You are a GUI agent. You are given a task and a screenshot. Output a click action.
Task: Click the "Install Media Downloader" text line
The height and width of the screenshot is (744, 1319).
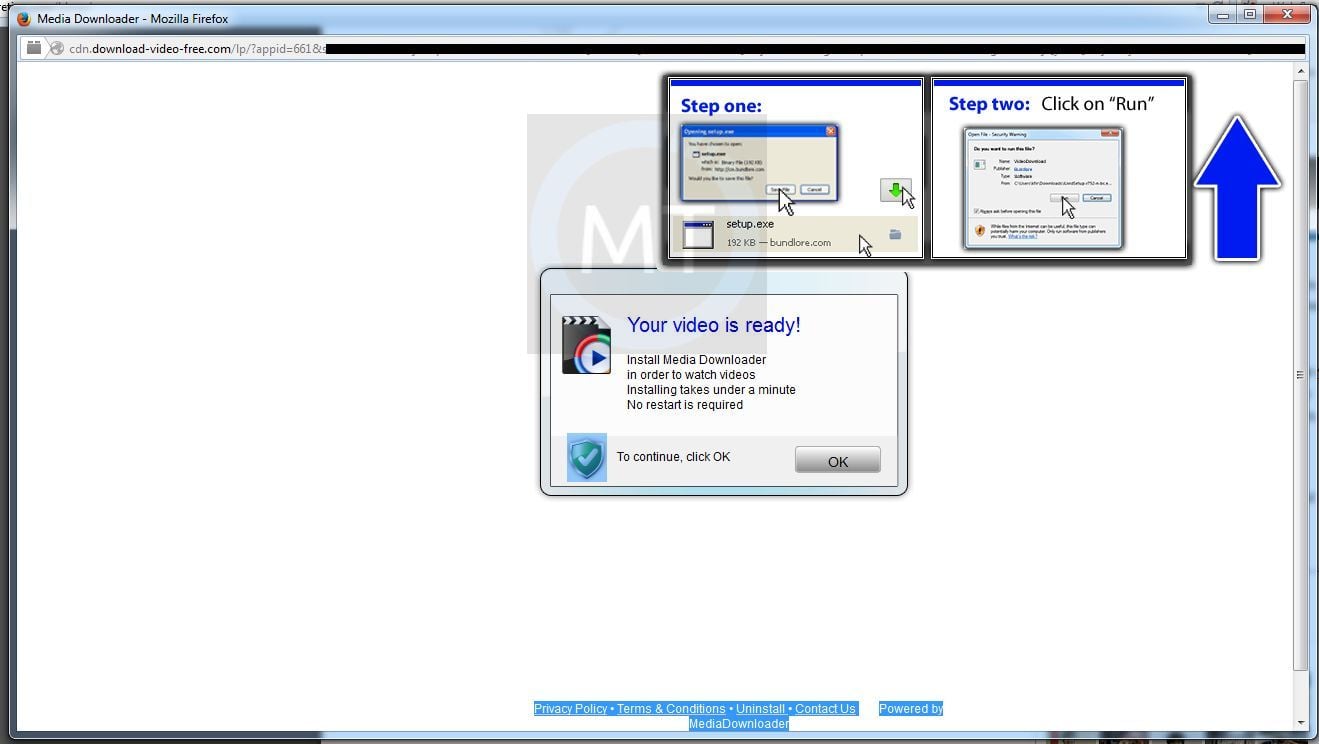click(696, 360)
